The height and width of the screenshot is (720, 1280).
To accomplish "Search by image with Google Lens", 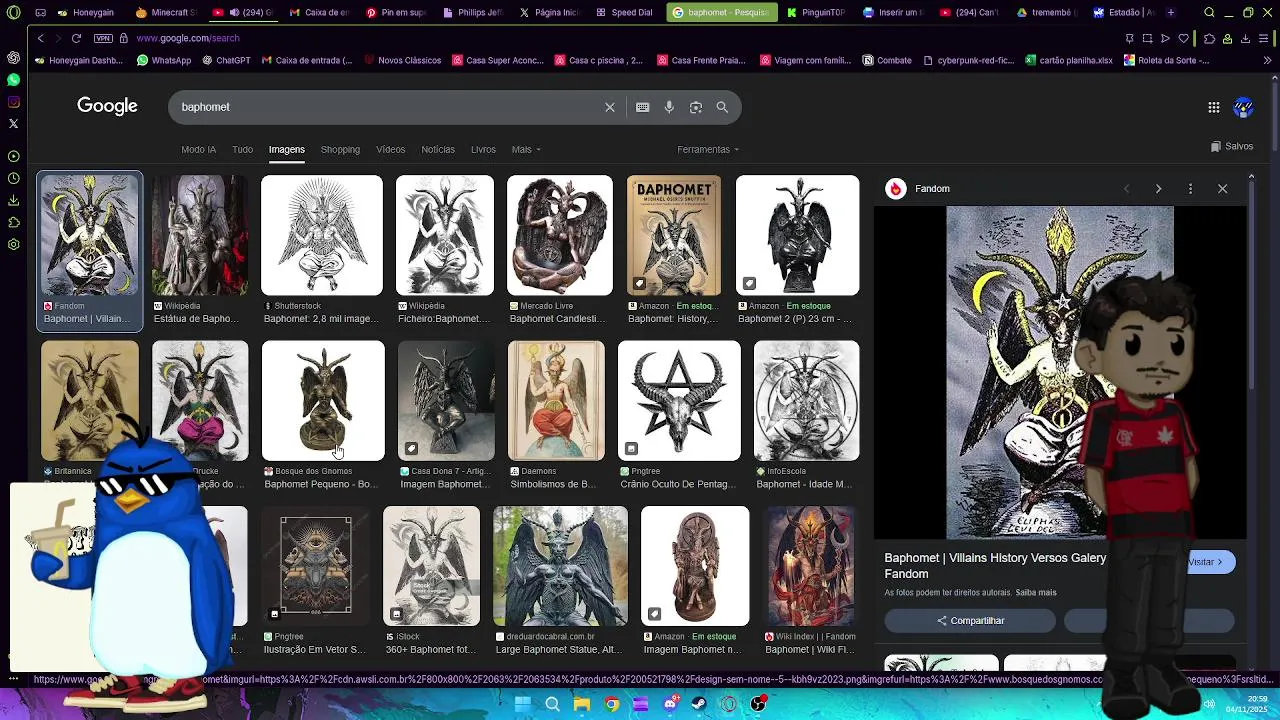I will (x=696, y=107).
